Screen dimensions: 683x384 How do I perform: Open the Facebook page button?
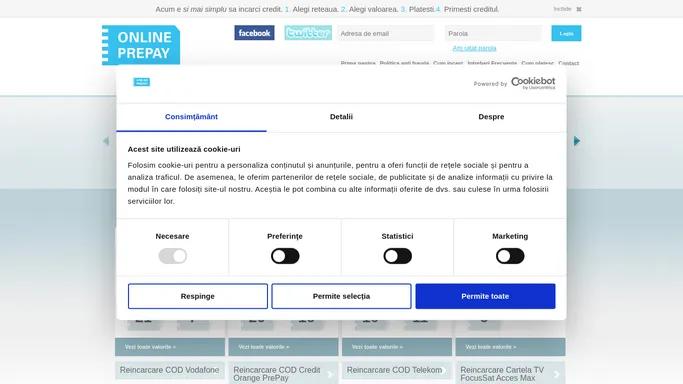pyautogui.click(x=254, y=33)
